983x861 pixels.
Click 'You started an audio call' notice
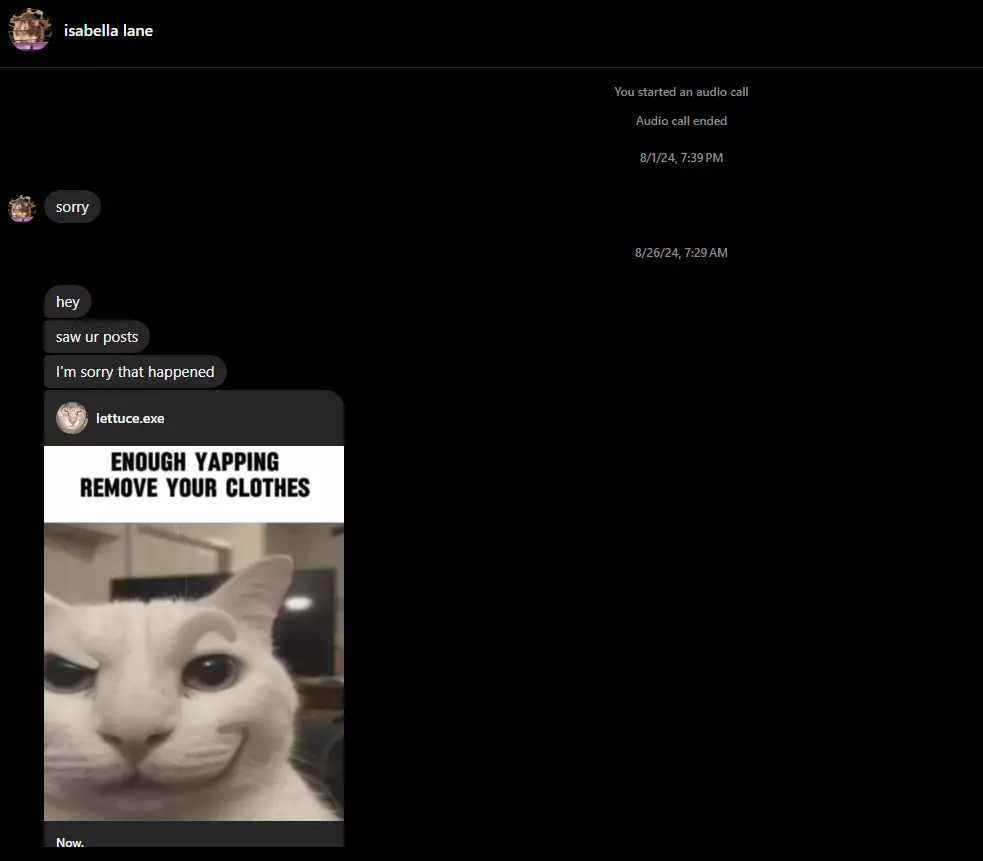pos(681,92)
